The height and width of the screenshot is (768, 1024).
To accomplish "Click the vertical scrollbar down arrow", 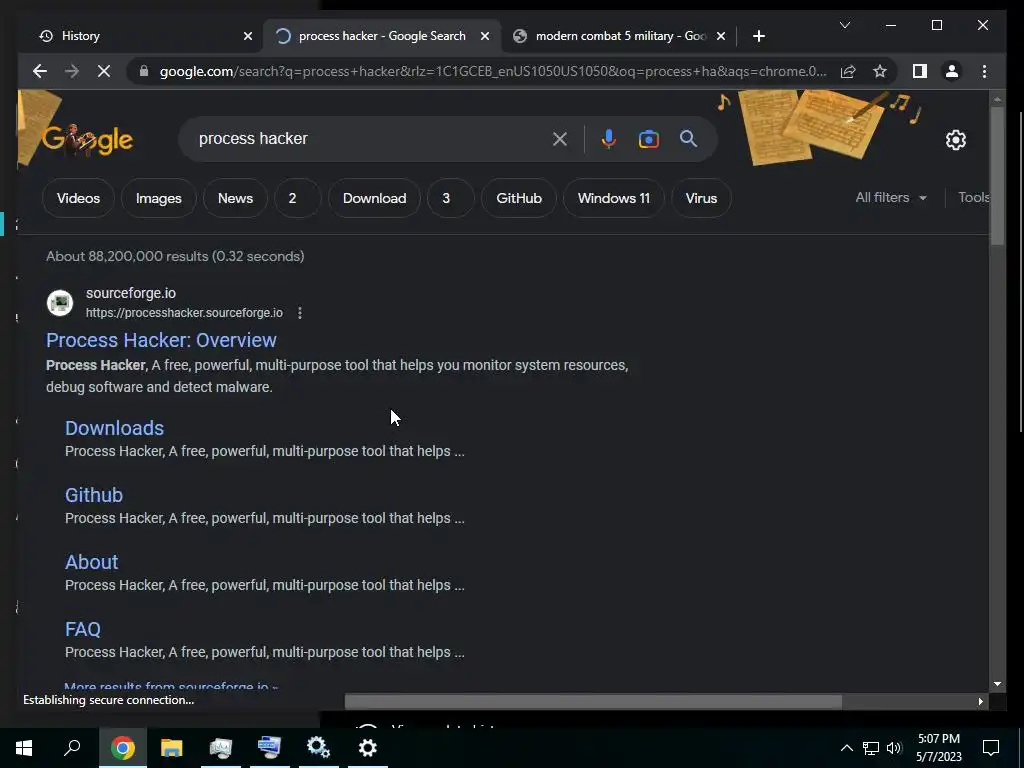I will (997, 684).
